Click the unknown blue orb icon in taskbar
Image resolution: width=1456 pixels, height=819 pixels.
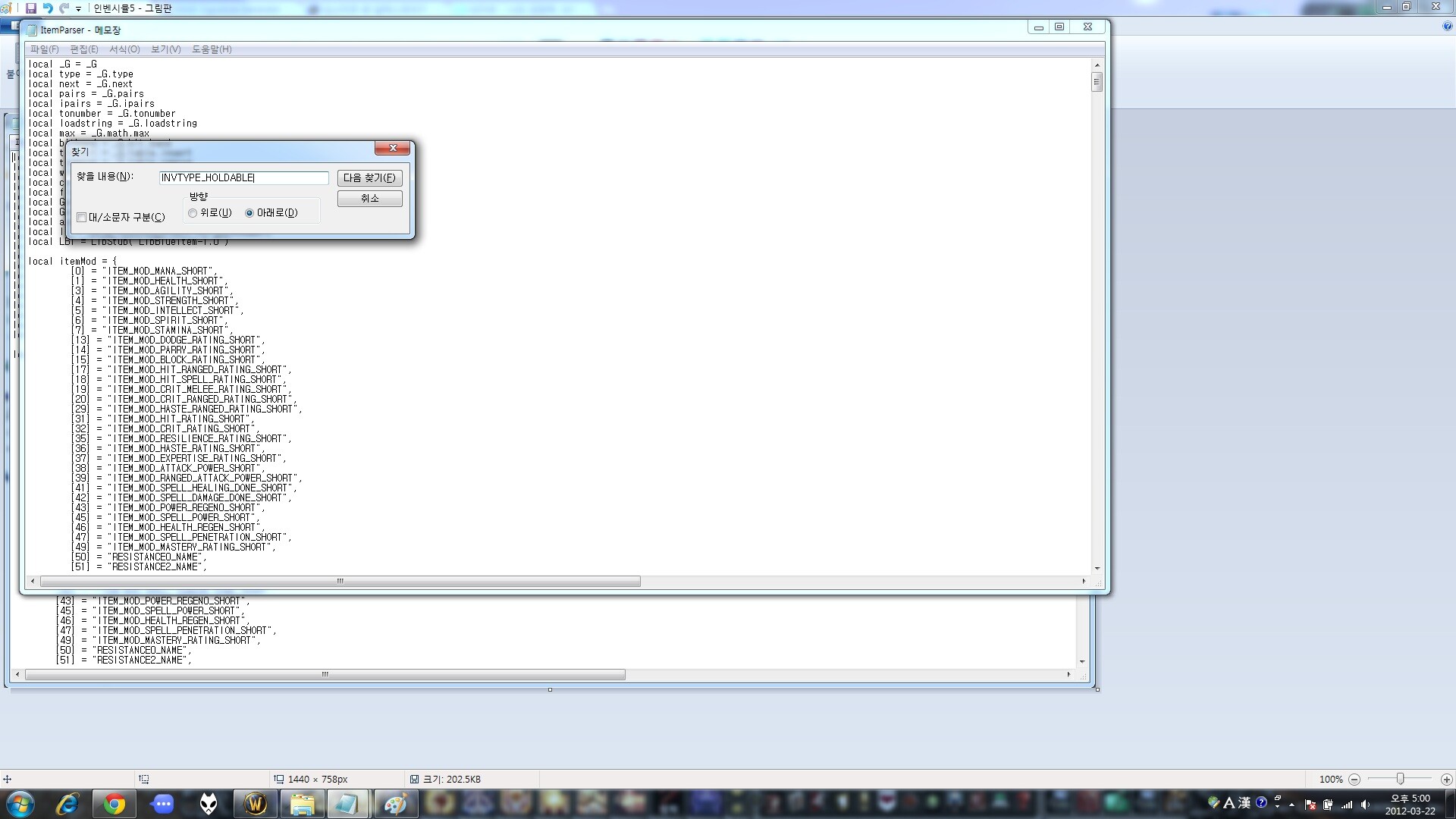click(162, 805)
